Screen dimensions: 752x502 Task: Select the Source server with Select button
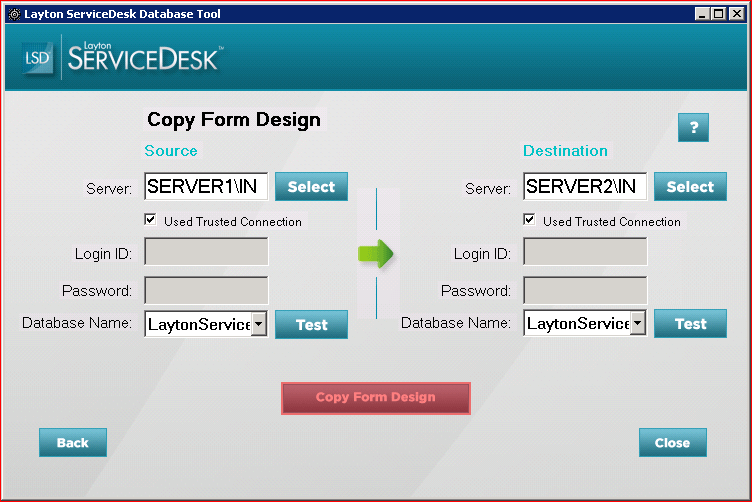point(311,187)
